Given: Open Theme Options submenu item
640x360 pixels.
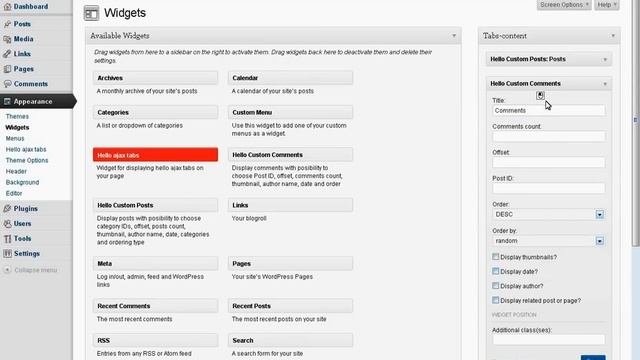Looking at the screenshot, I should coord(27,160).
